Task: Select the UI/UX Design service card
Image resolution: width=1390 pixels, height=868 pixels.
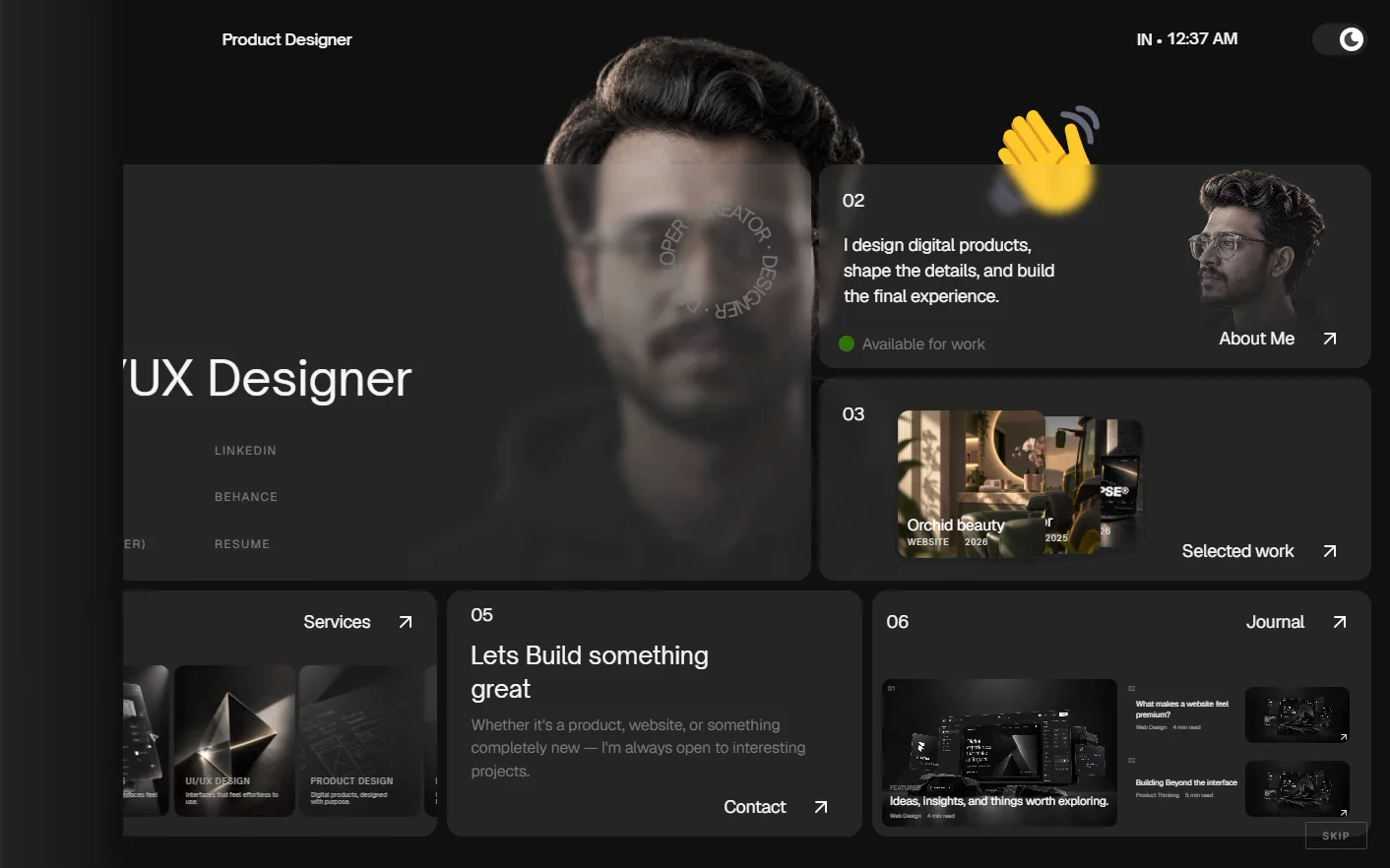Action: point(235,741)
